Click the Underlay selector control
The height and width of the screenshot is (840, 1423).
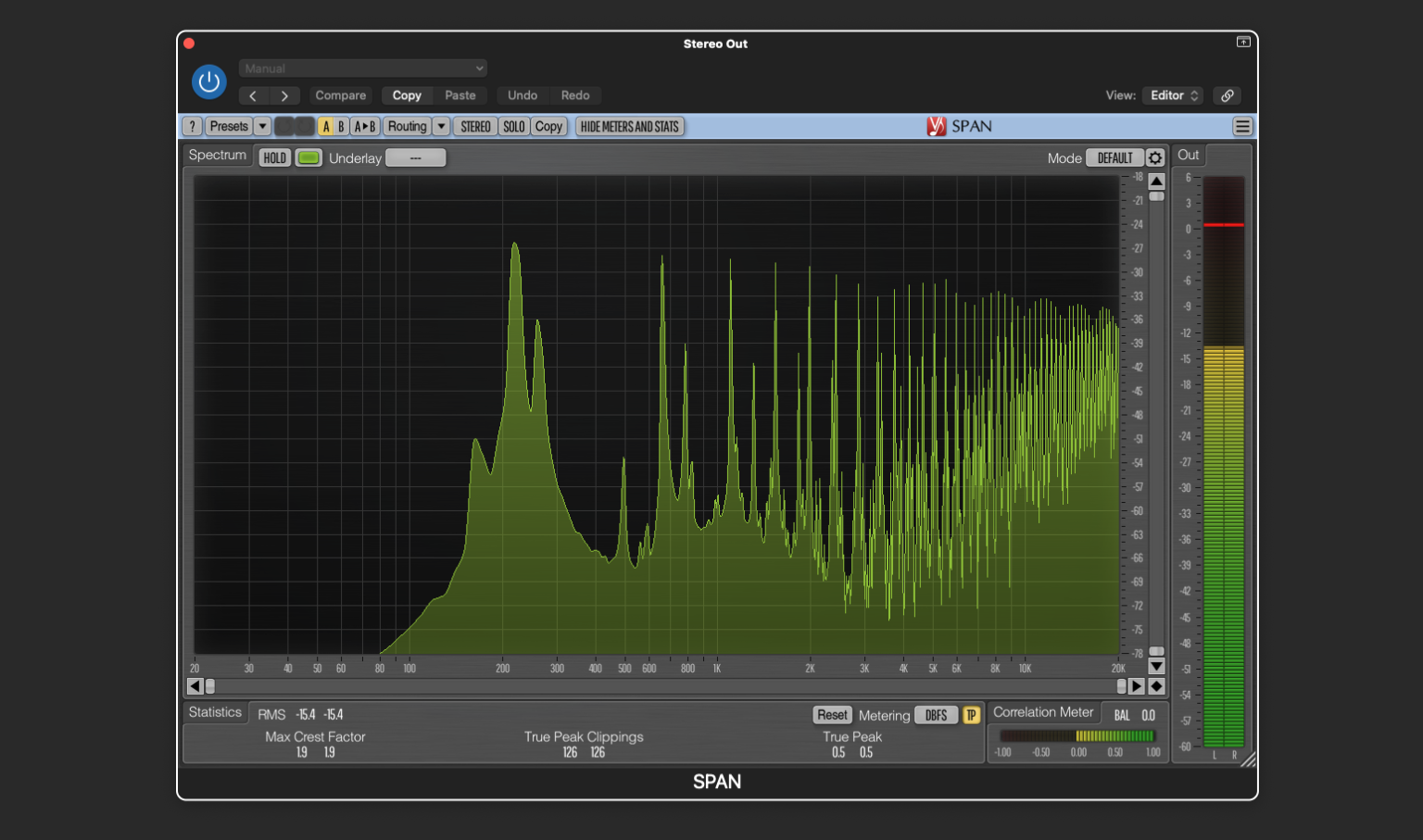click(x=414, y=157)
